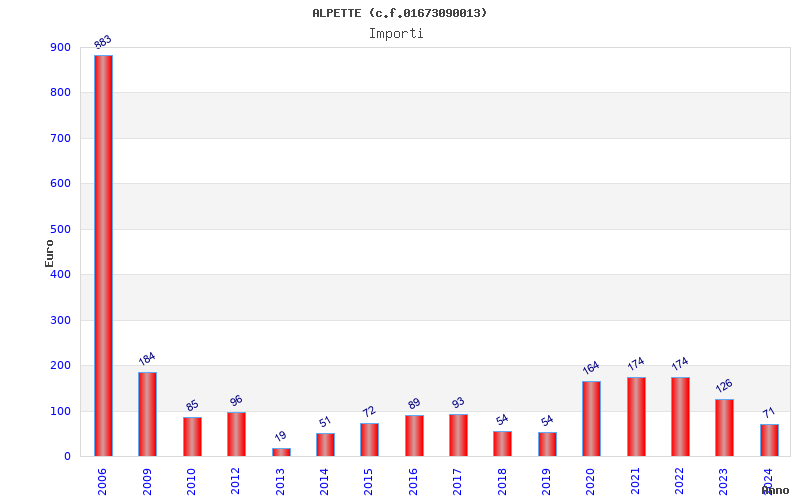Click the 2015 bar
The image size is (800, 500).
point(369,440)
